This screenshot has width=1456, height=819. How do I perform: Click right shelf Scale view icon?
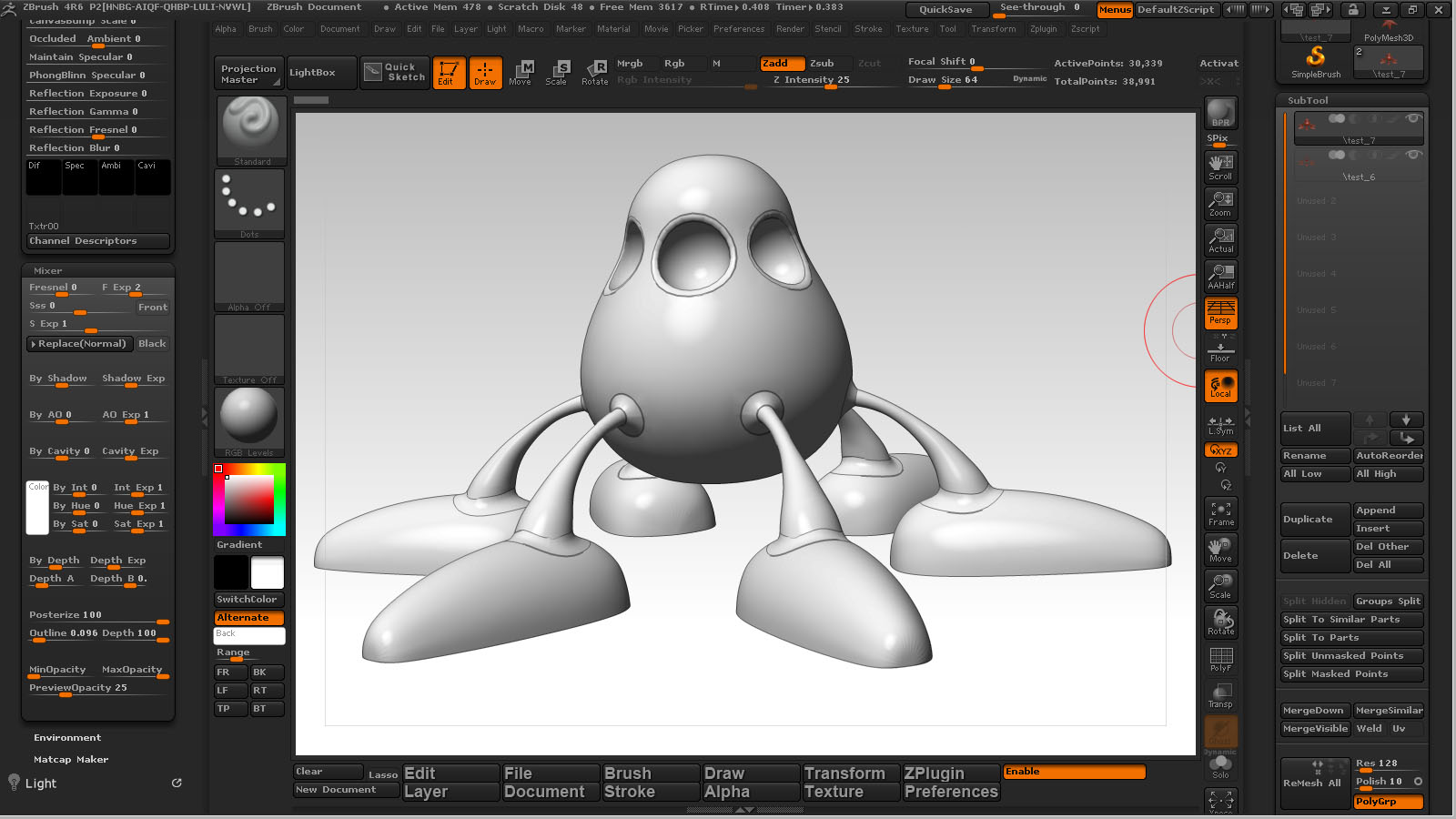click(x=1220, y=586)
